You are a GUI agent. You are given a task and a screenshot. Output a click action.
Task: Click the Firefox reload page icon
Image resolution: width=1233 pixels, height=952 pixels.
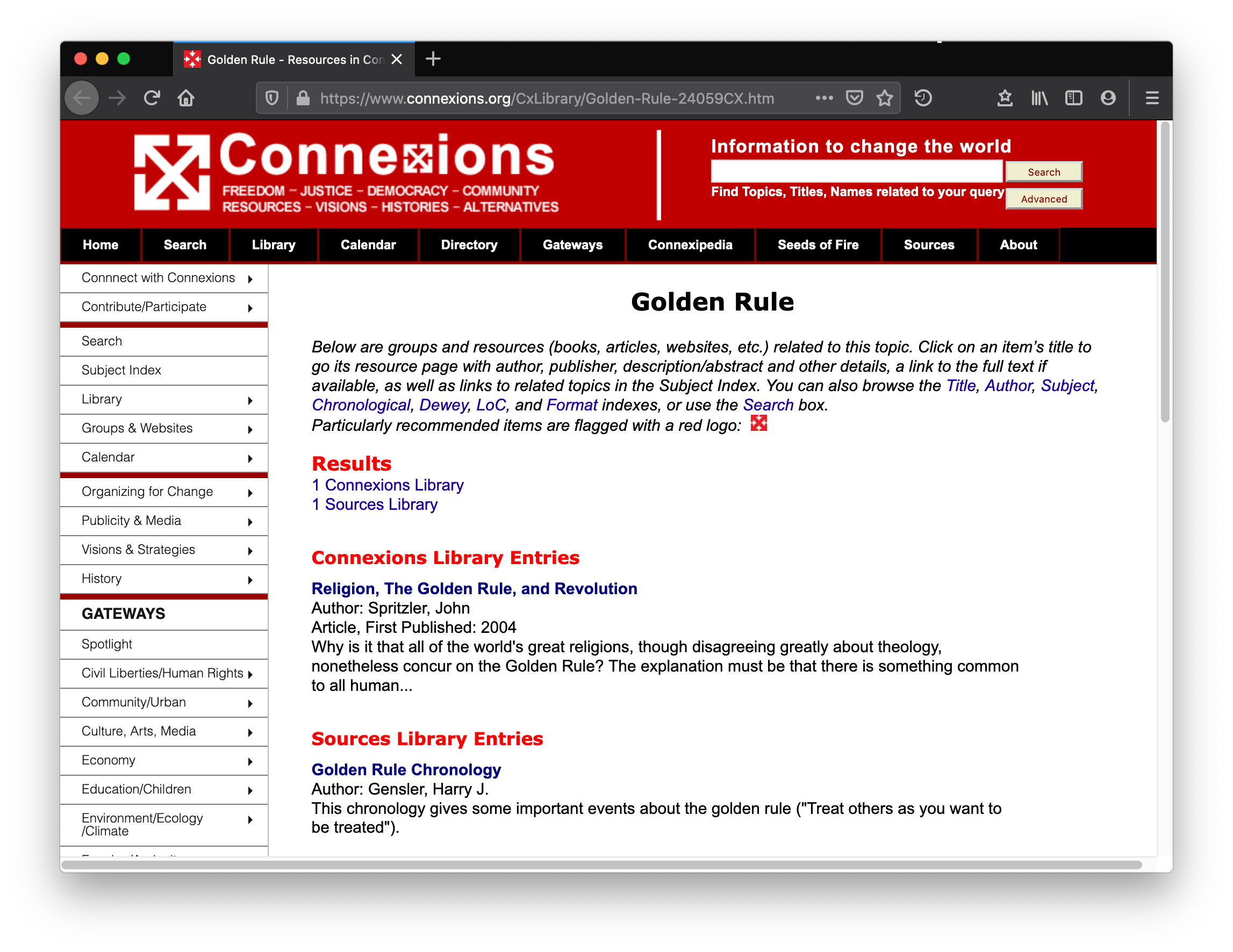tap(152, 98)
